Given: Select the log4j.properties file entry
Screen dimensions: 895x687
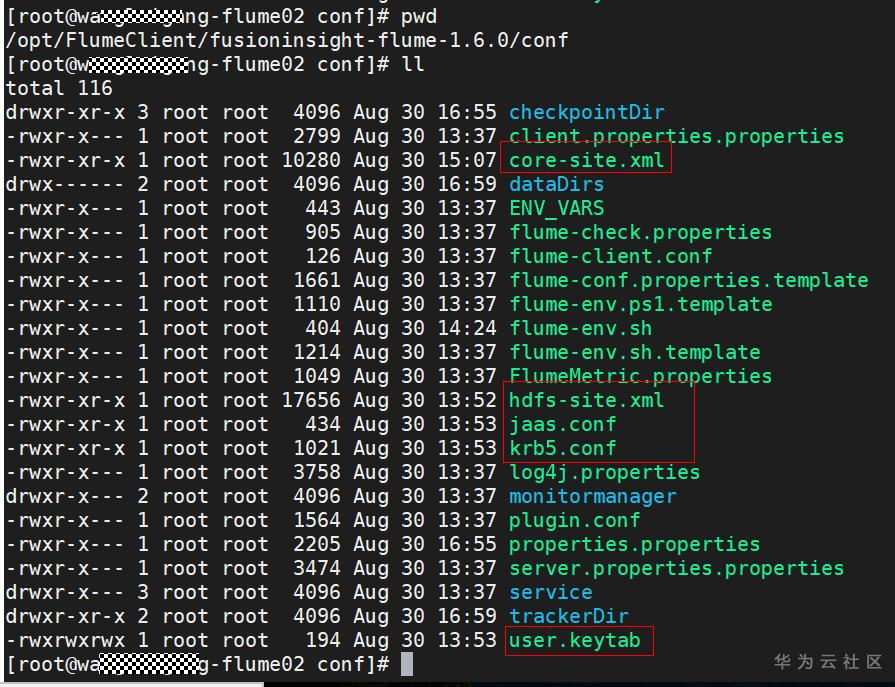Looking at the screenshot, I should [x=604, y=472].
